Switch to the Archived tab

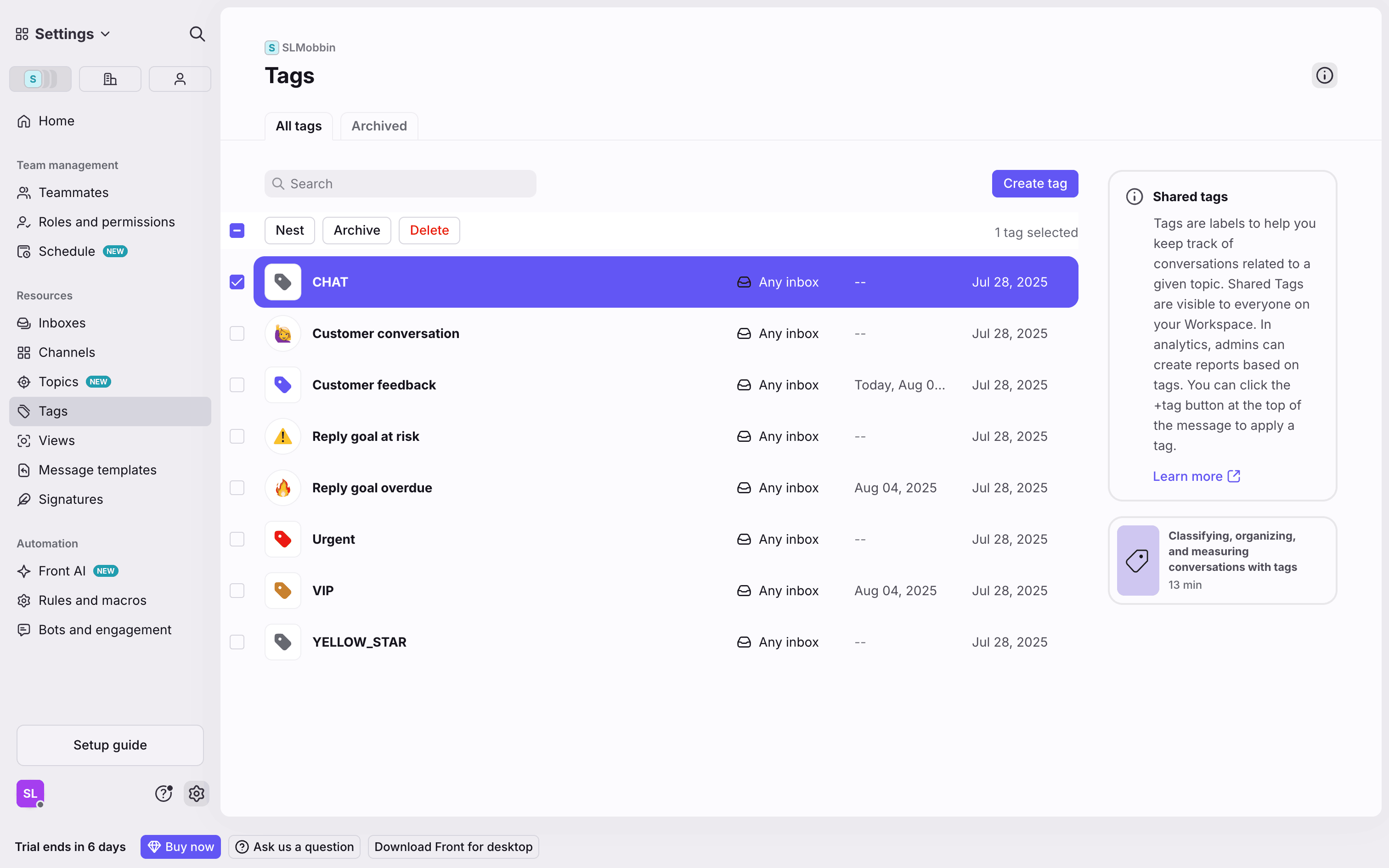pyautogui.click(x=379, y=126)
